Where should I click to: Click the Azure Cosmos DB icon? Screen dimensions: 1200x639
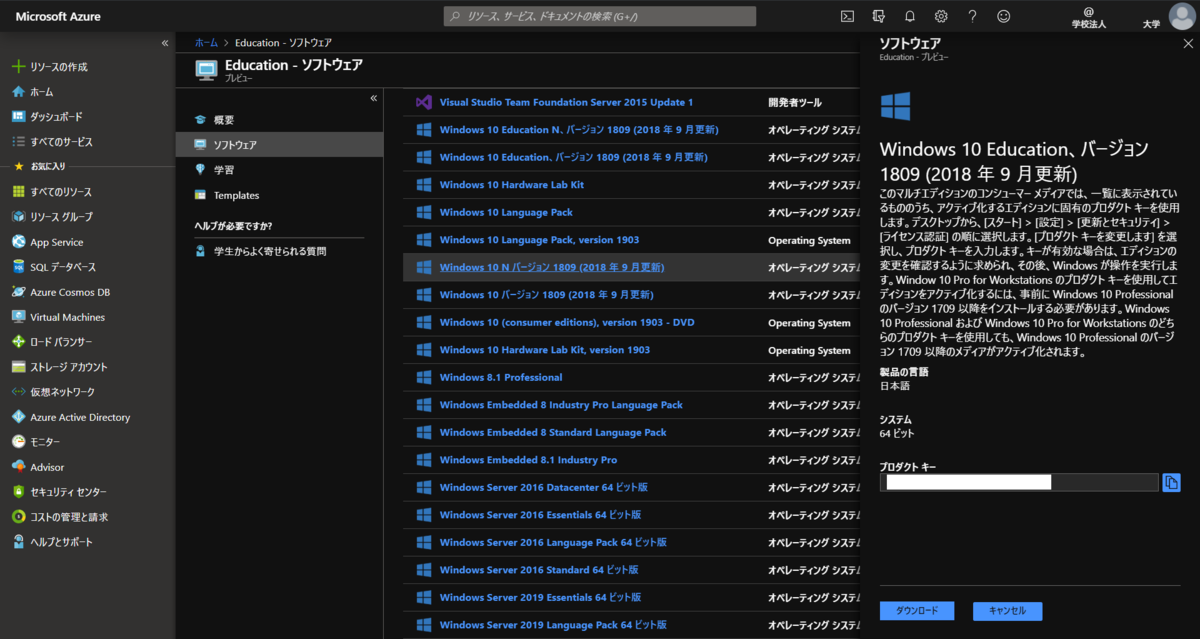pos(18,292)
